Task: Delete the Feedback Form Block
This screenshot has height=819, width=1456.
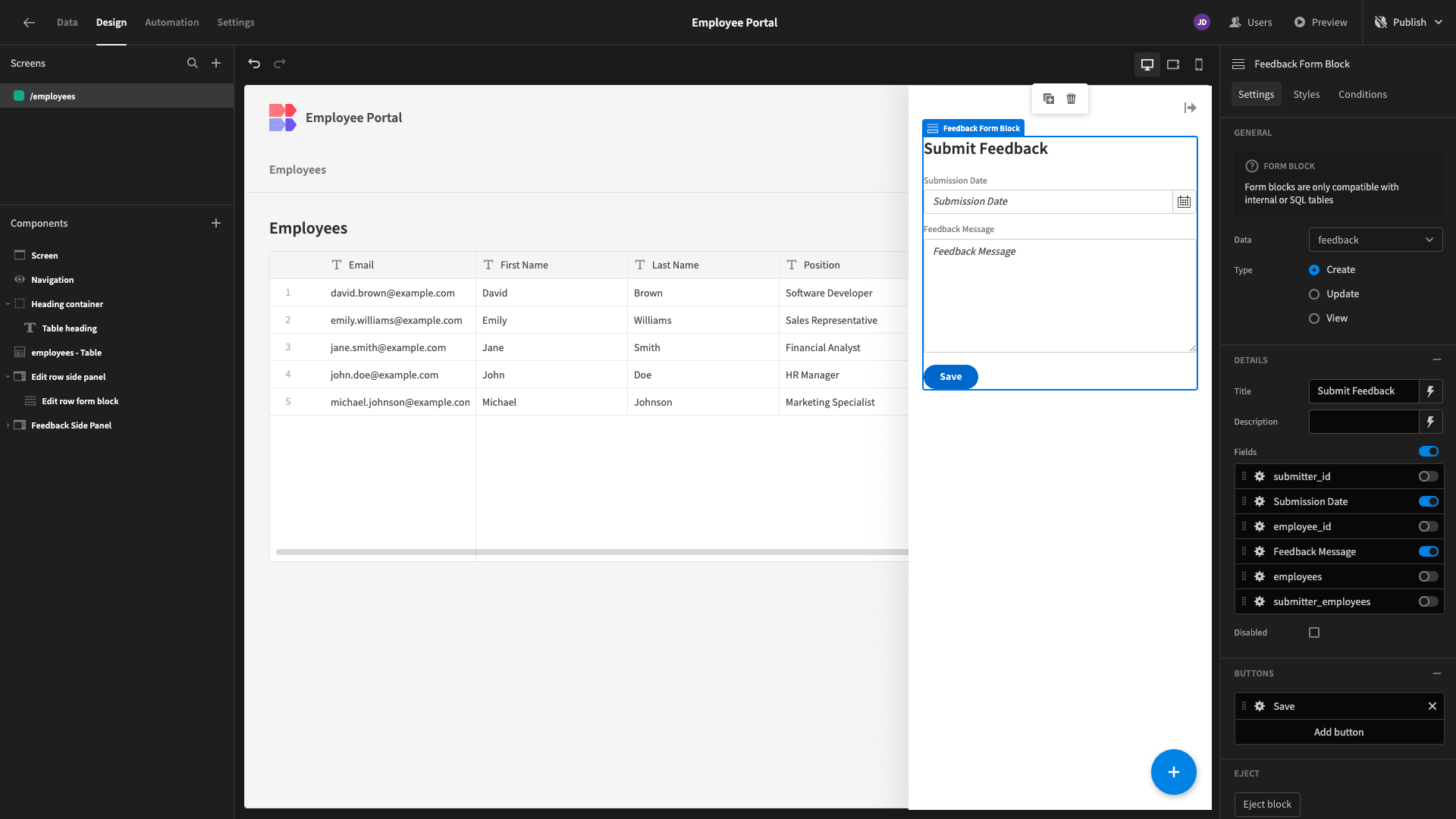Action: click(x=1071, y=99)
